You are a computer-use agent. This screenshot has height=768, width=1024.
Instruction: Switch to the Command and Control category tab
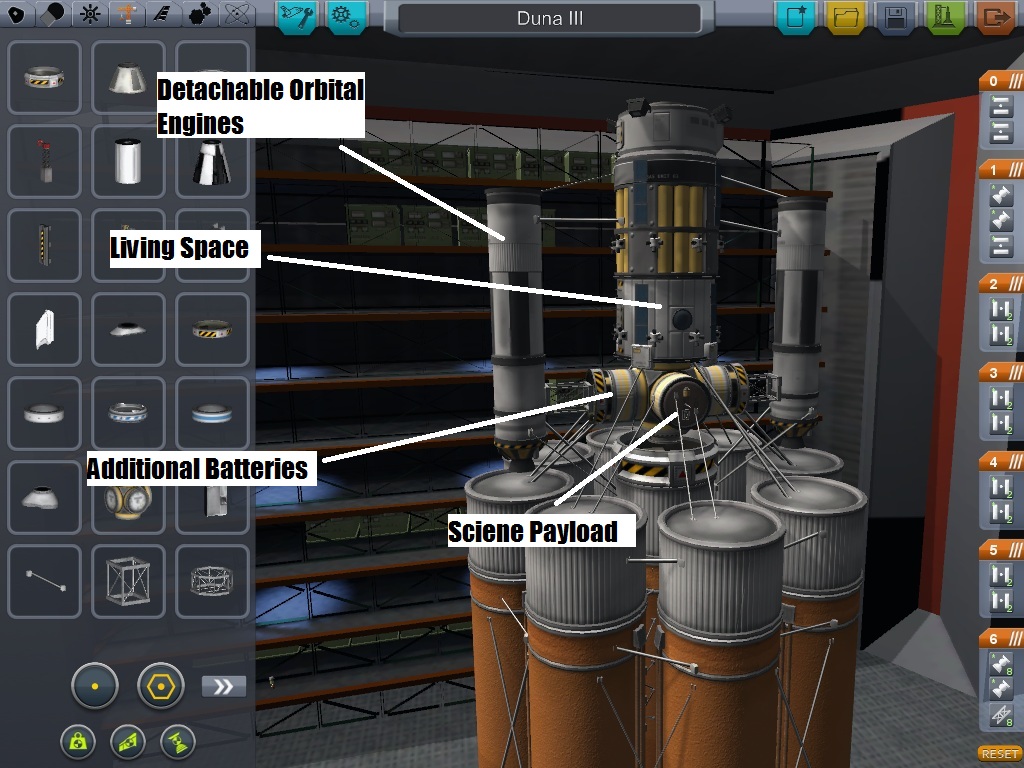tap(90, 14)
